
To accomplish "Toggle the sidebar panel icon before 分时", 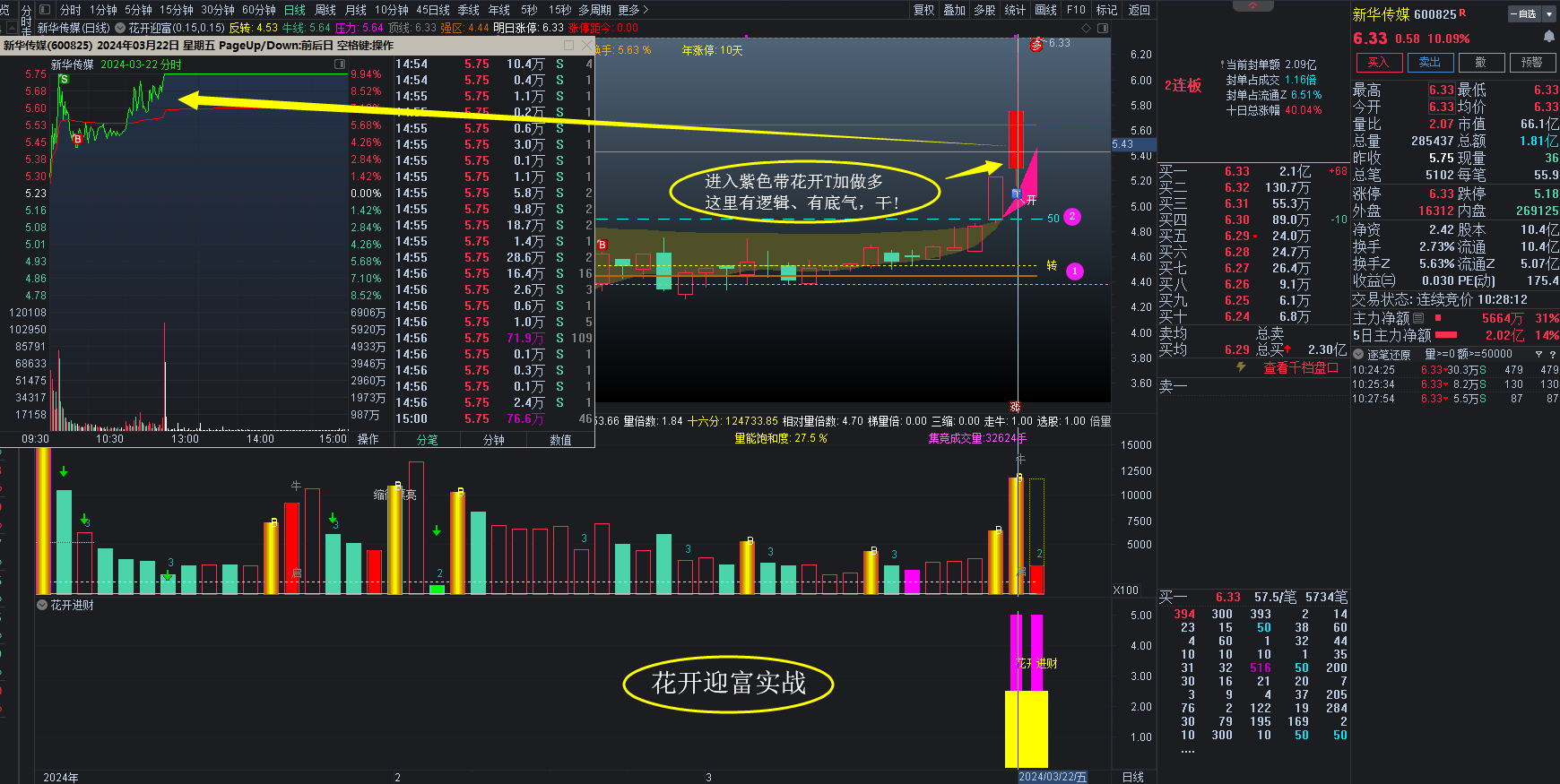I will point(46,10).
